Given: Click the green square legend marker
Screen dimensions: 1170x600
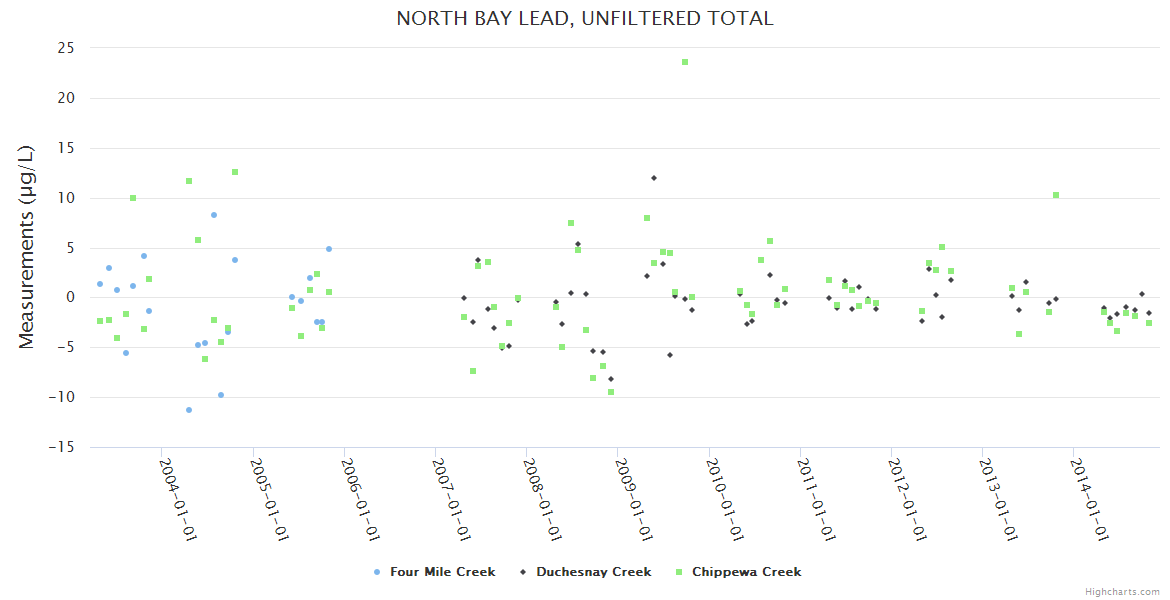Looking at the screenshot, I should coord(679,572).
